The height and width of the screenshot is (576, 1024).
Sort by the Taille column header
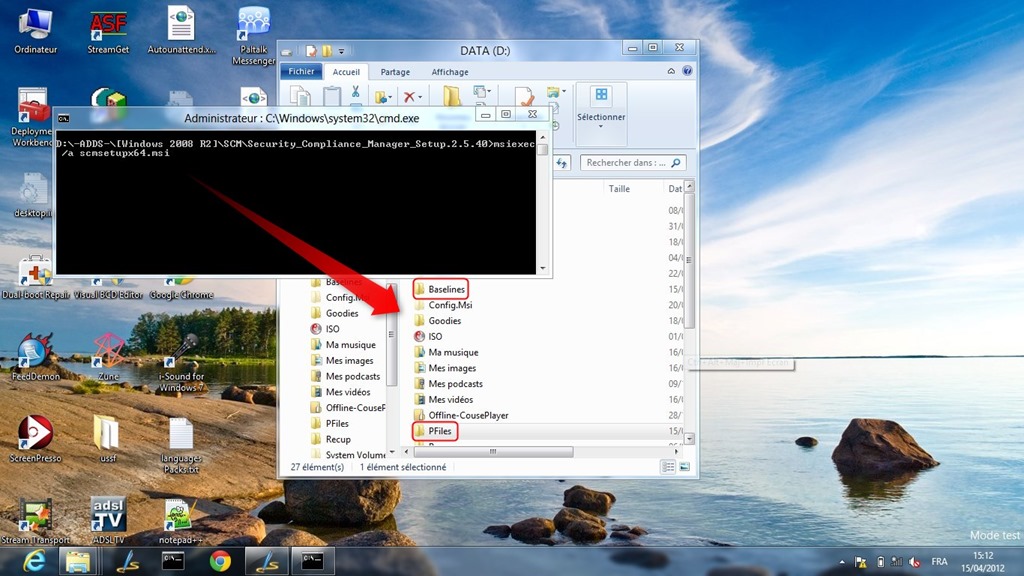click(x=619, y=189)
